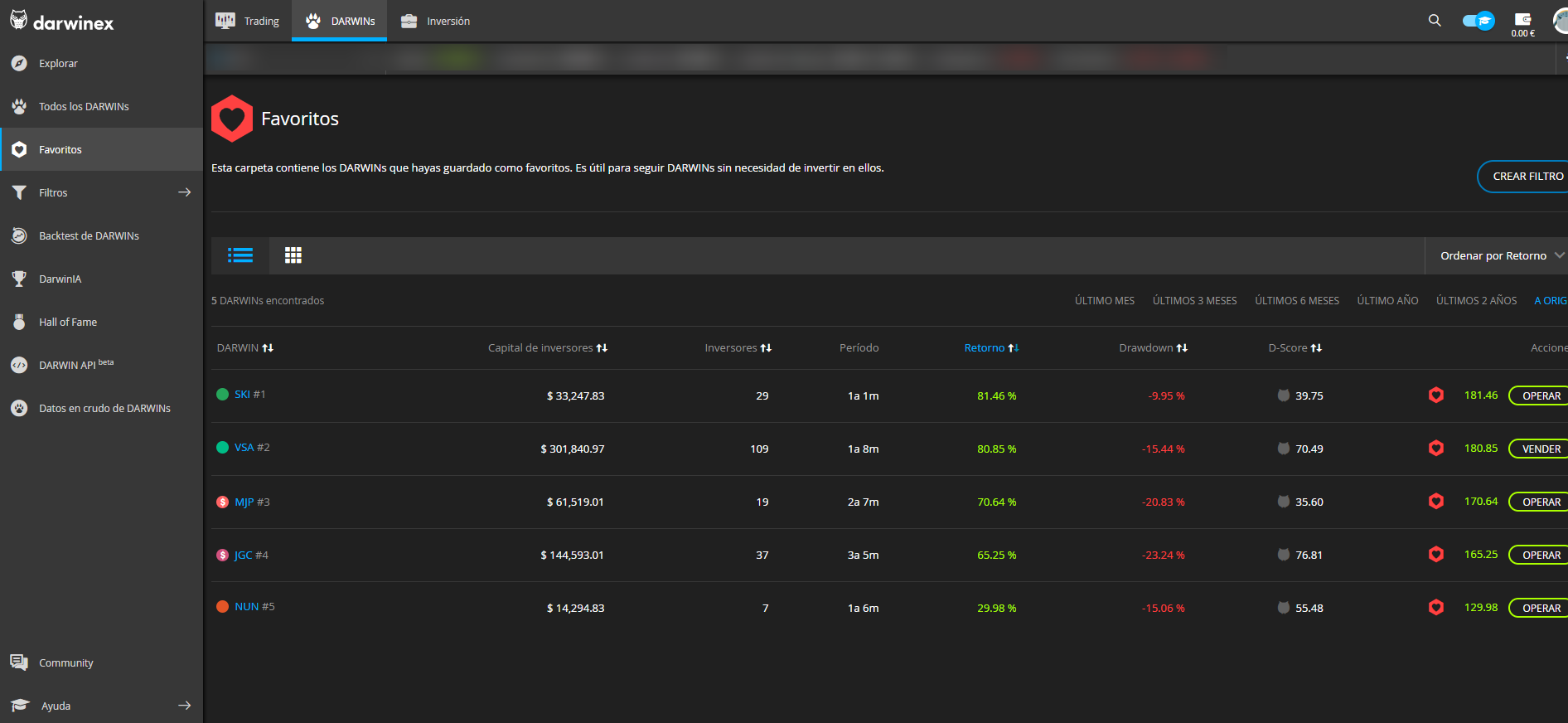This screenshot has height=723, width=1568.
Task: Open the NUN DARWIN link
Action: point(246,607)
